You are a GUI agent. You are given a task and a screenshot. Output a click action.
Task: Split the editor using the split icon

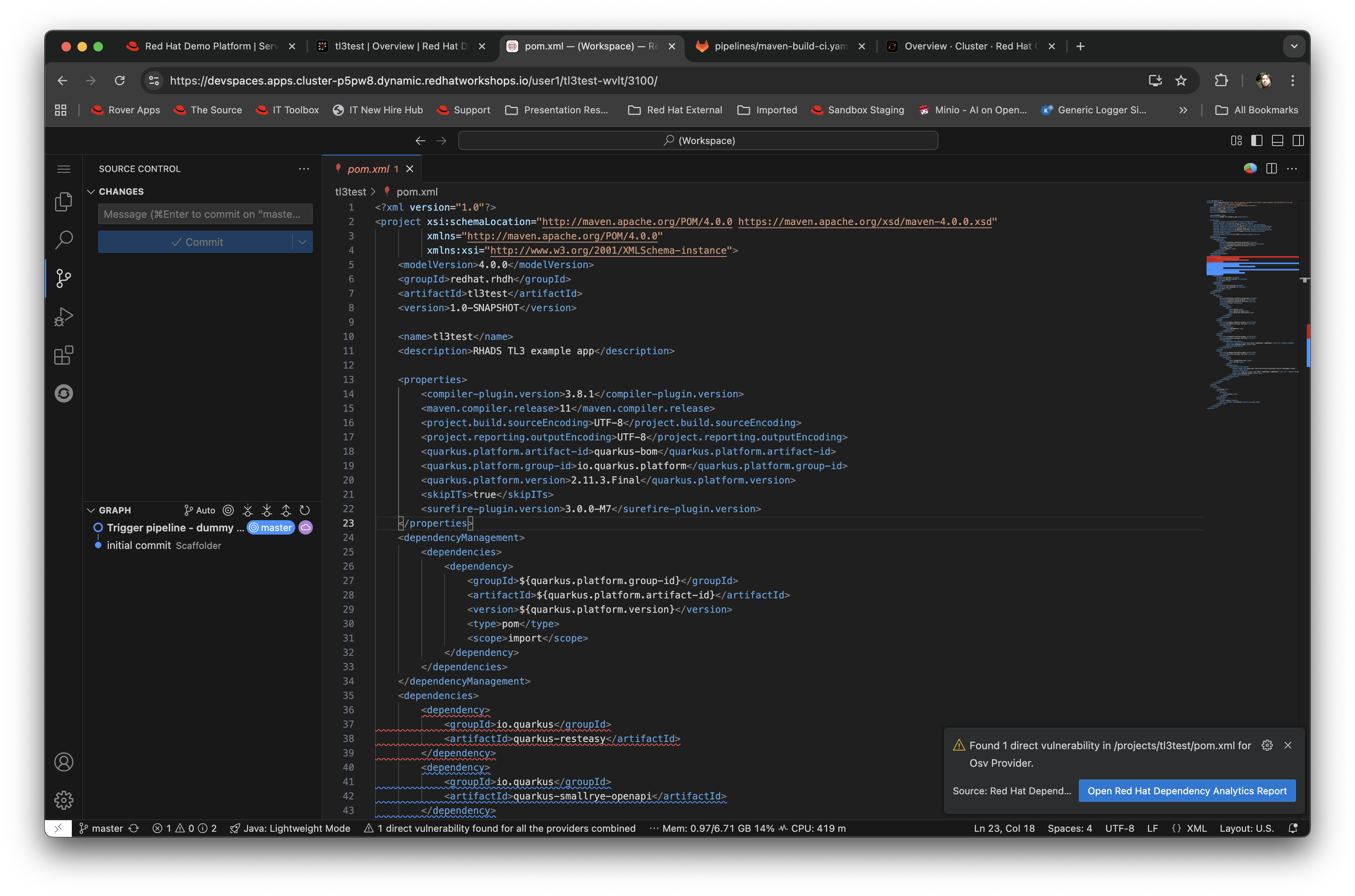pyautogui.click(x=1272, y=169)
